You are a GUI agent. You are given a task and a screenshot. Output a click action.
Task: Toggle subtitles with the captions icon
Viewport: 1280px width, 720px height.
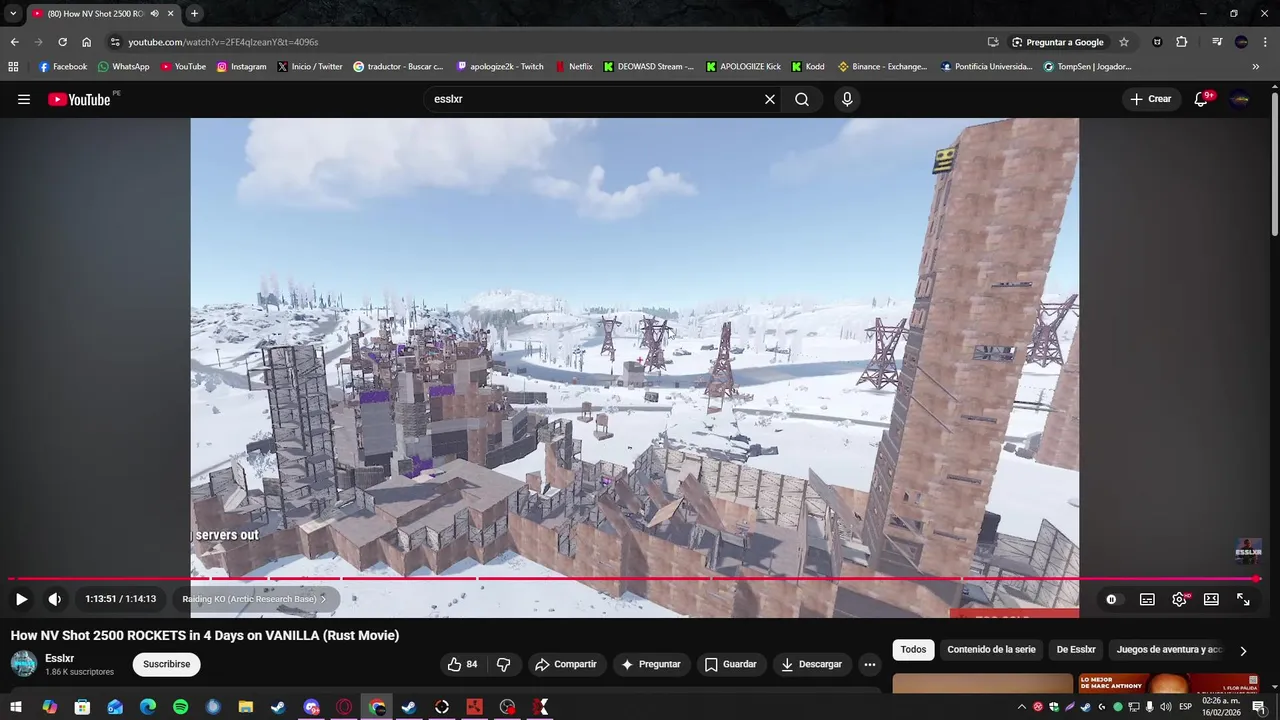click(1147, 599)
